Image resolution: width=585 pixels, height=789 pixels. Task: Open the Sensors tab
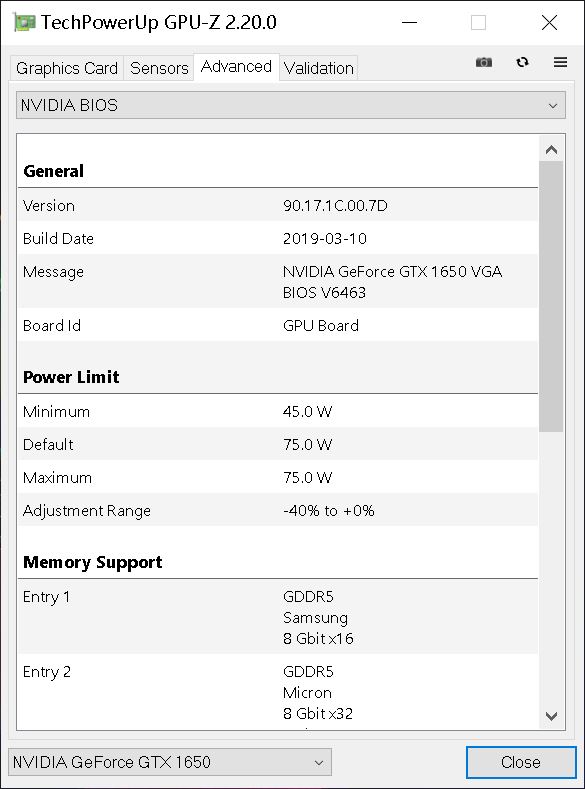[159, 68]
